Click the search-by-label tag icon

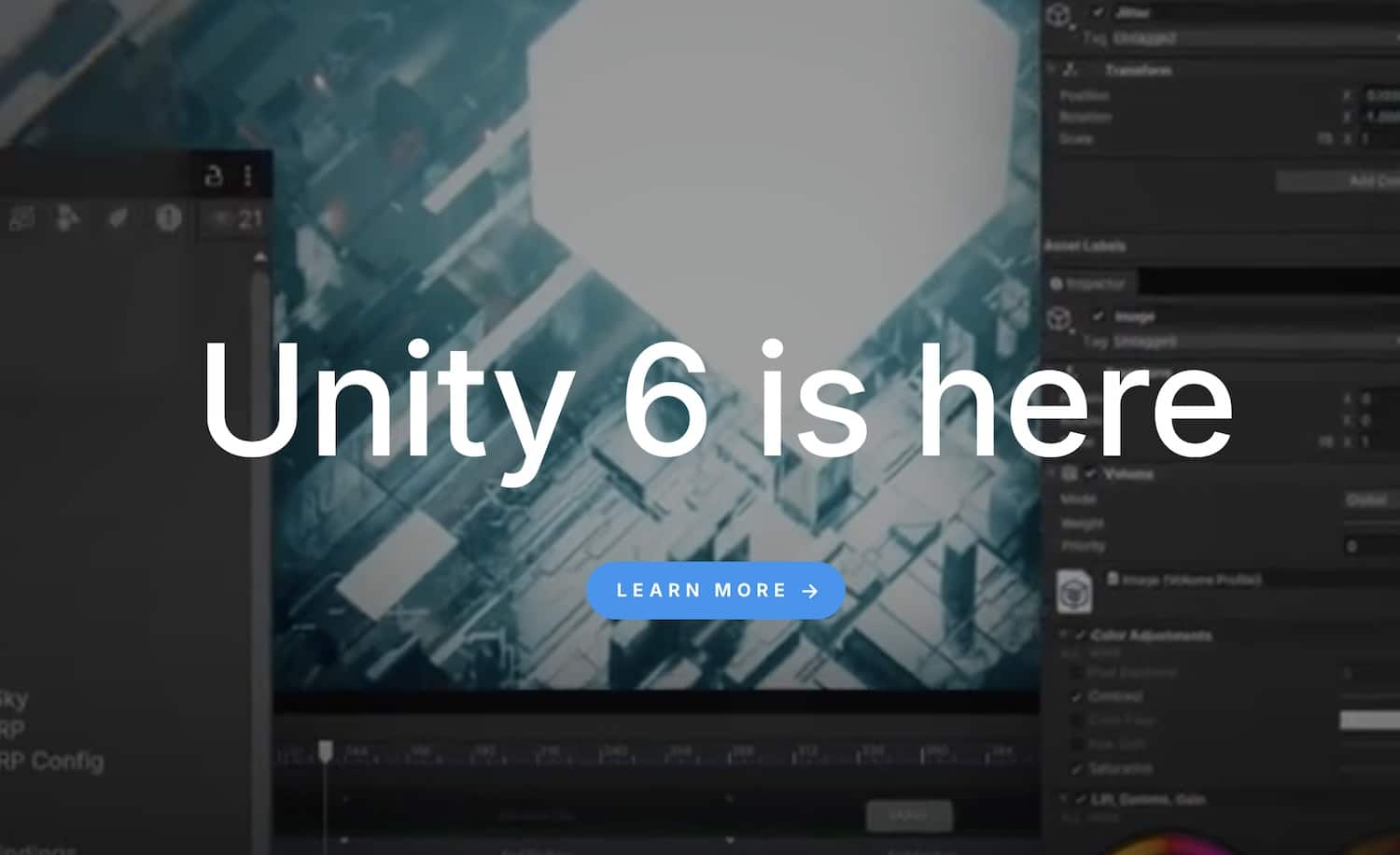[118, 218]
